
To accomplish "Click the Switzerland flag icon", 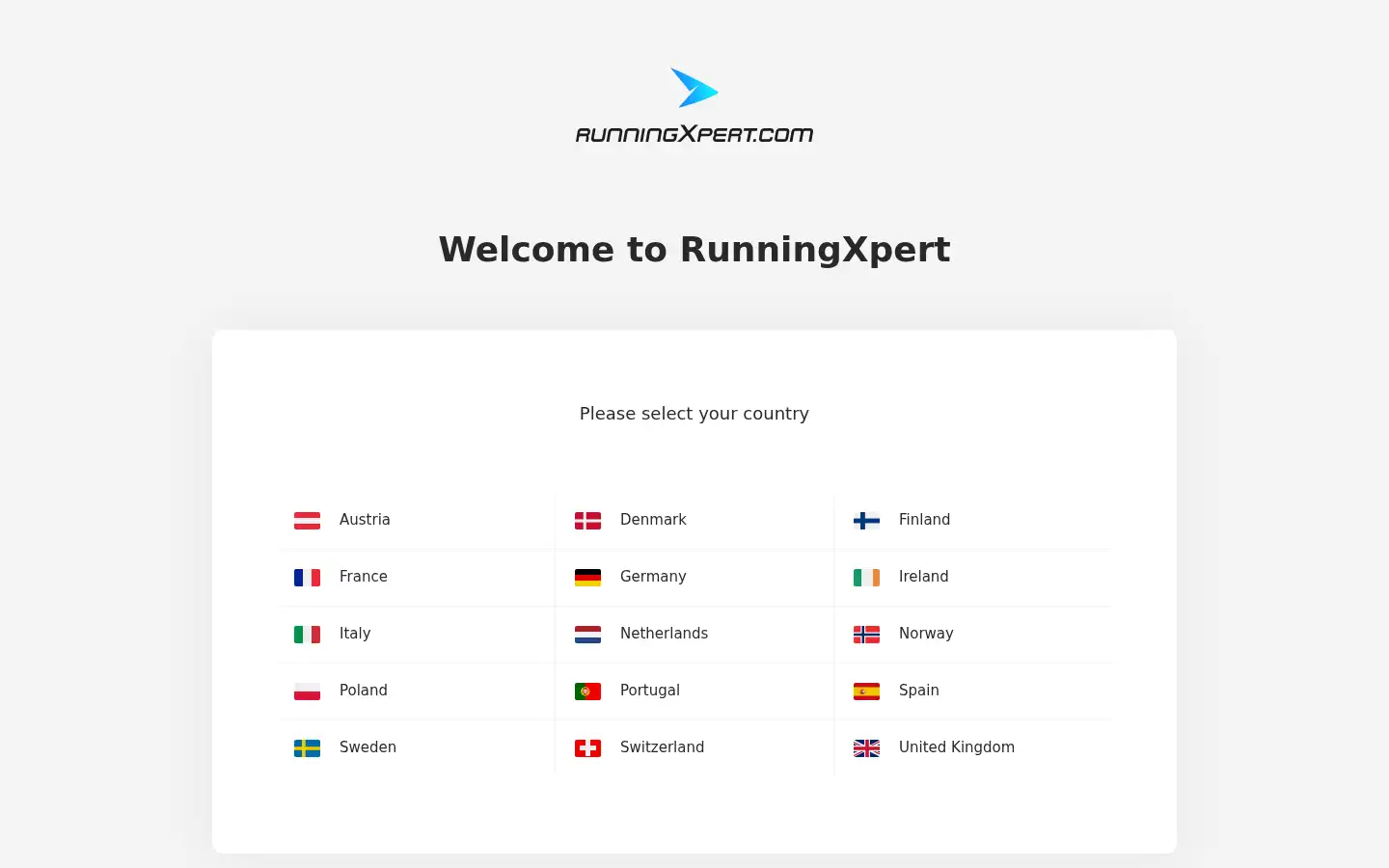I will (587, 748).
